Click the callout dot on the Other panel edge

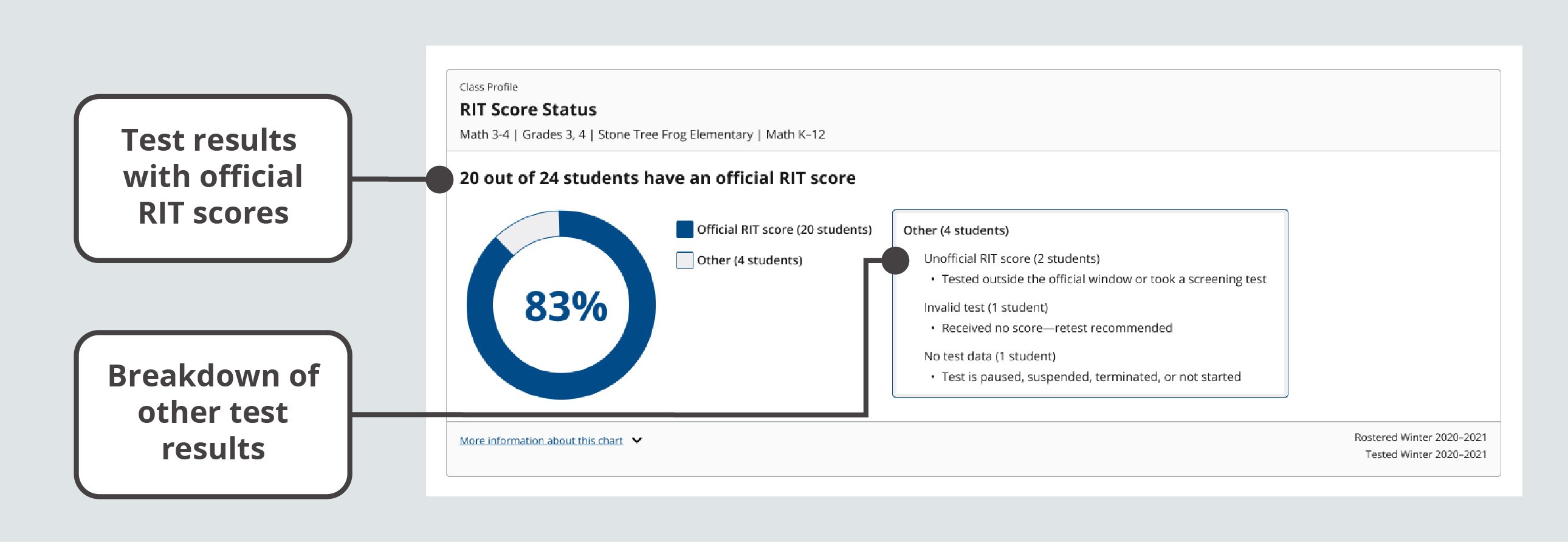point(895,260)
